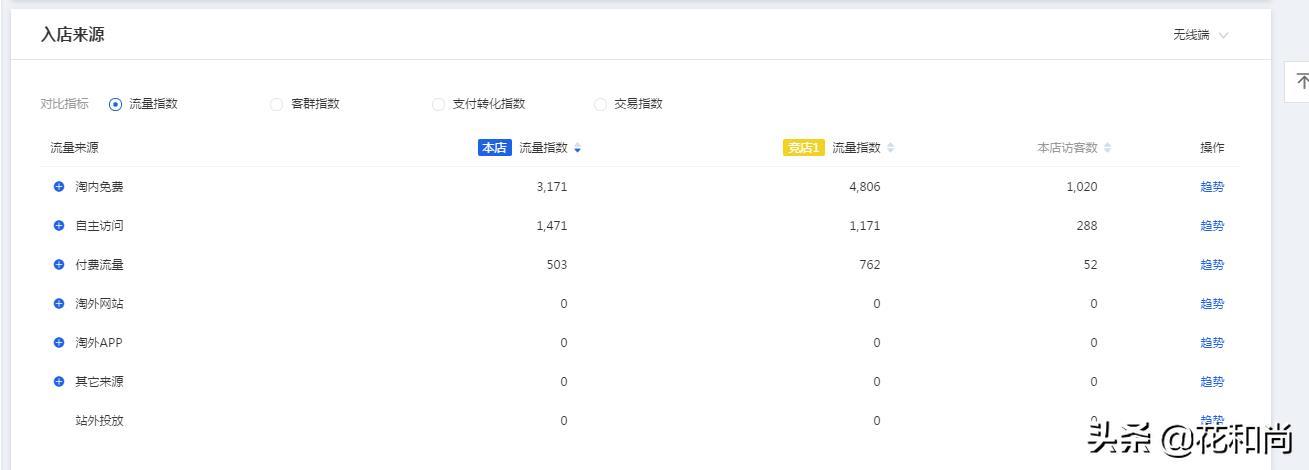The width and height of the screenshot is (1309, 470).
Task: Click the 流量来源 column header
Action: point(75,148)
